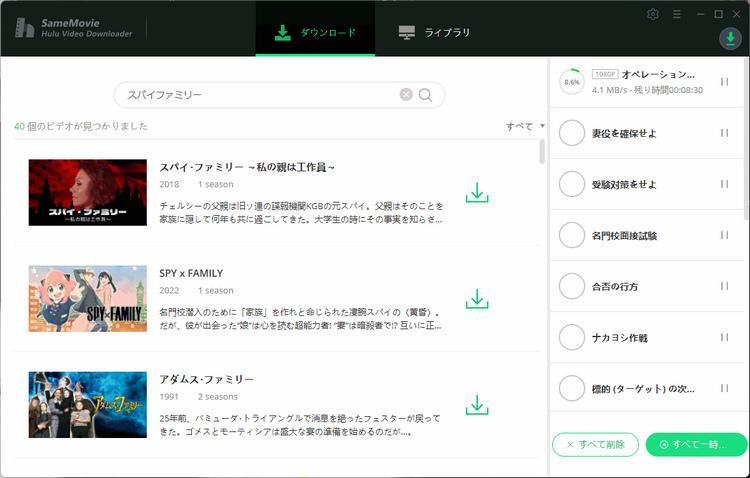Open the すべて filter dropdown
The height and width of the screenshot is (478, 750).
pyautogui.click(x=525, y=126)
